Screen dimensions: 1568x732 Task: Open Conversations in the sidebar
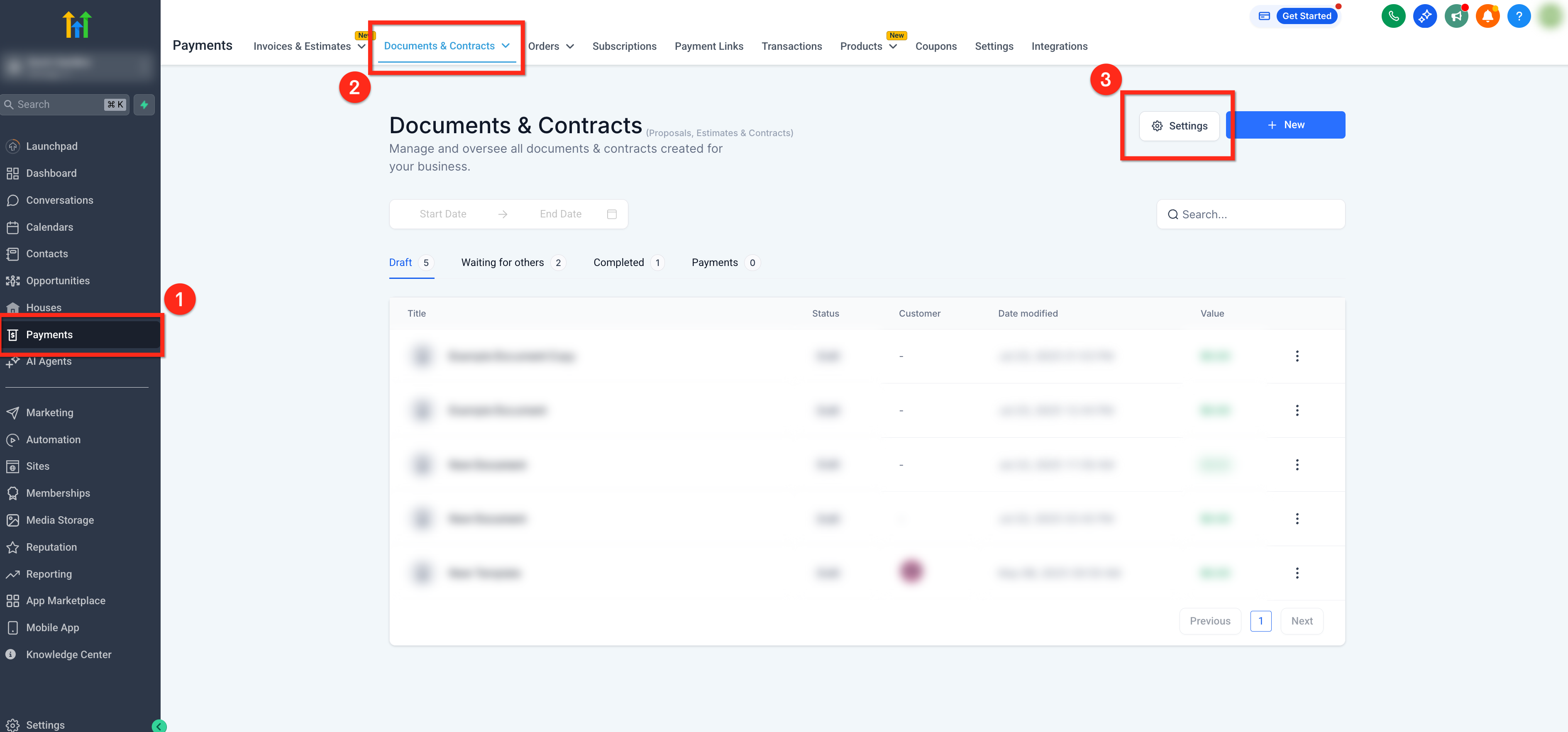(59, 200)
